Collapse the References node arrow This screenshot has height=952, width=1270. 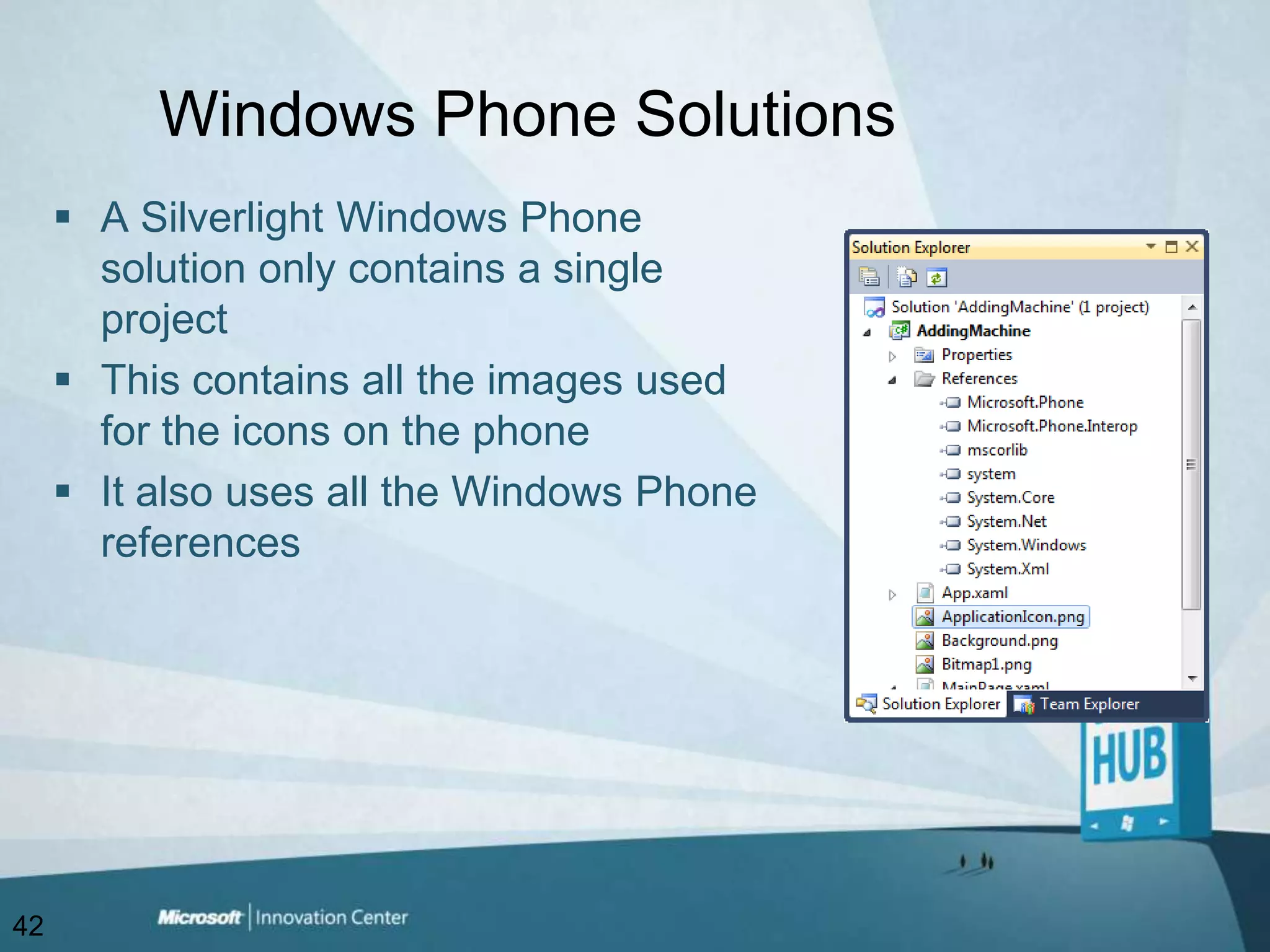pos(892,381)
